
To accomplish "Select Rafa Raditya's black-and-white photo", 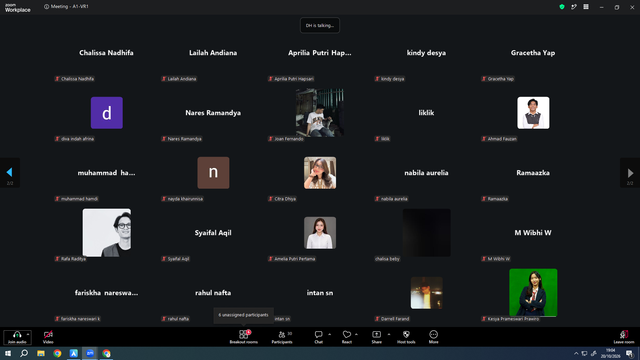I will (x=107, y=233).
